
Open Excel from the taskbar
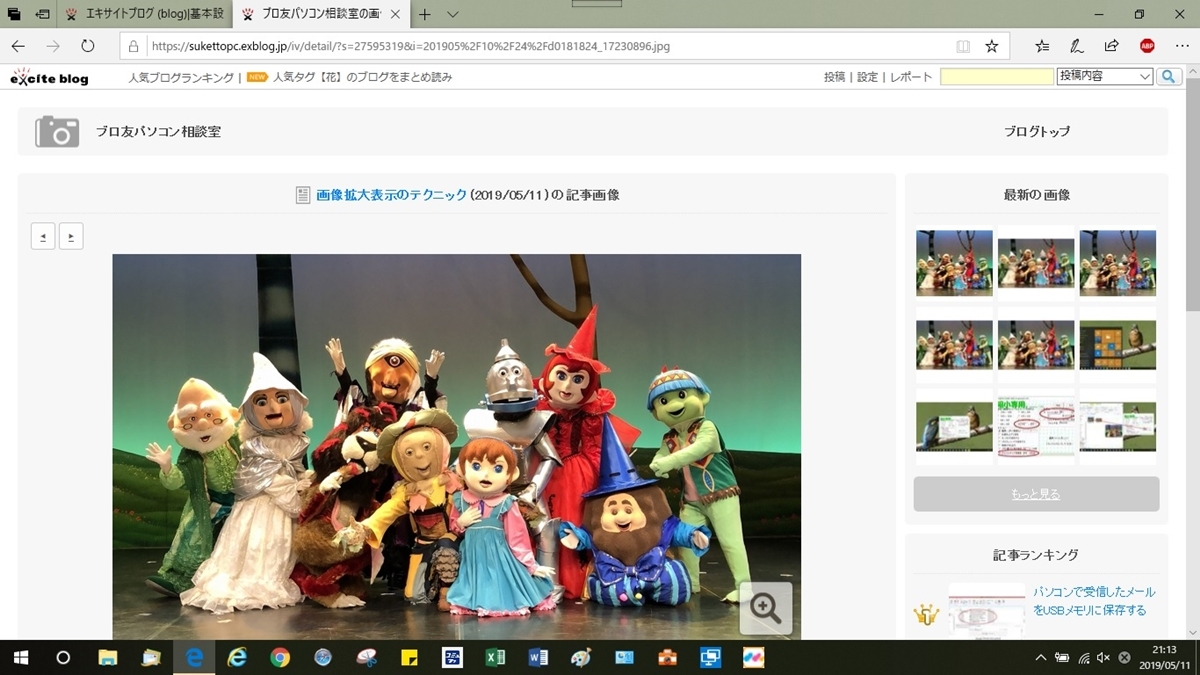[x=495, y=658]
